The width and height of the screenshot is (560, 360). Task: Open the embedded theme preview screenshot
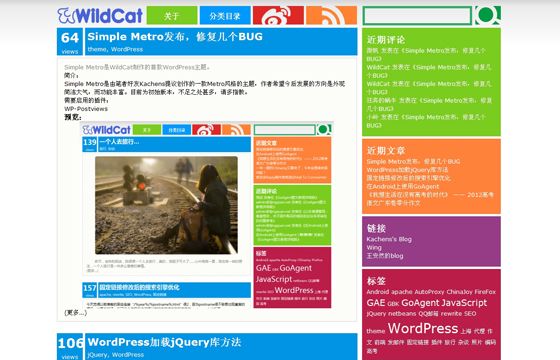(207, 215)
